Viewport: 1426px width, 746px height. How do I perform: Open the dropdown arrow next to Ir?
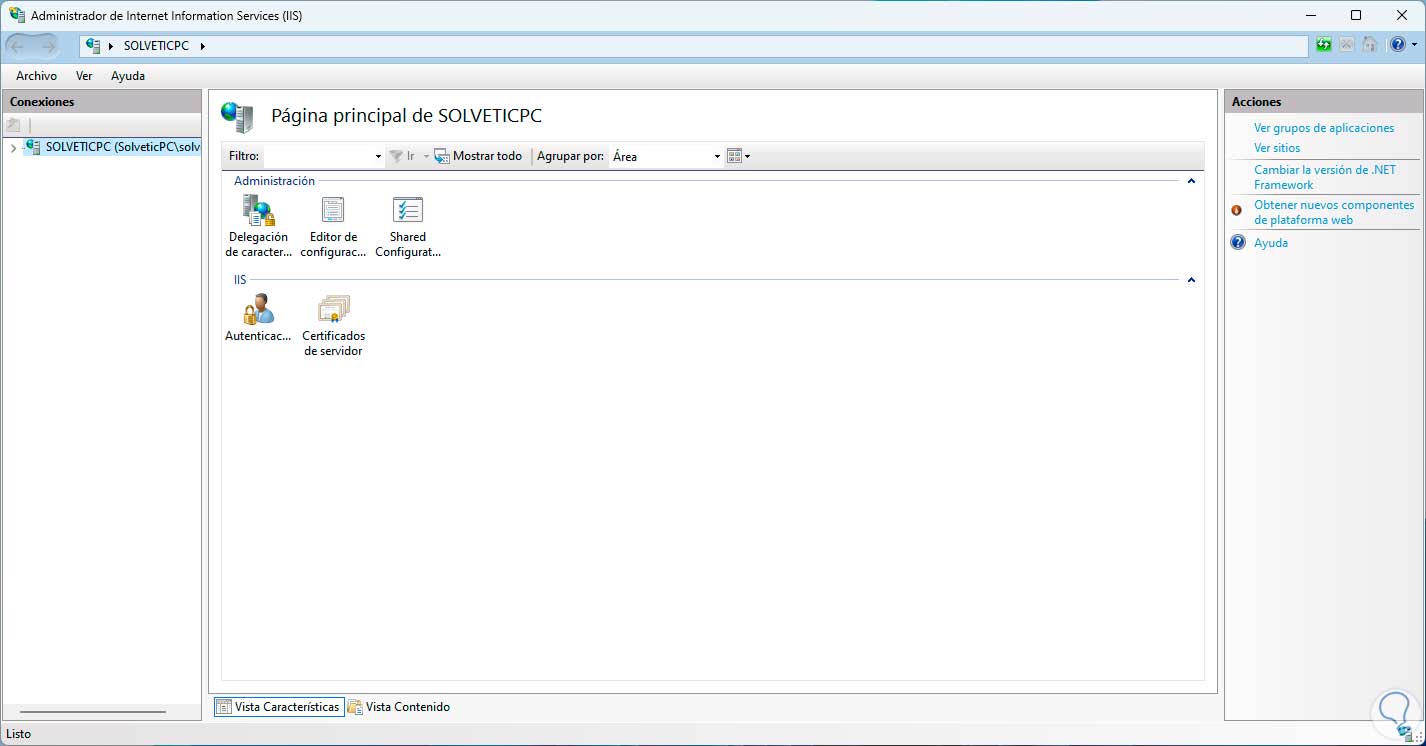(426, 156)
